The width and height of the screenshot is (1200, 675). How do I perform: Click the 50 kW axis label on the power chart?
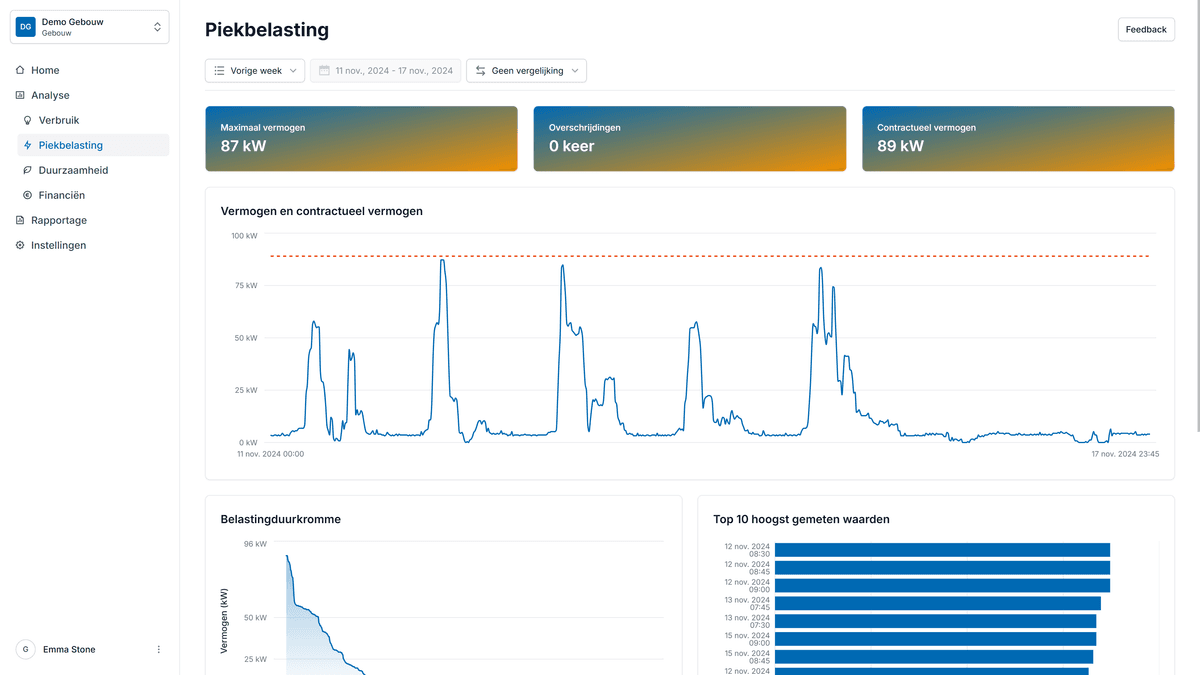(246, 338)
